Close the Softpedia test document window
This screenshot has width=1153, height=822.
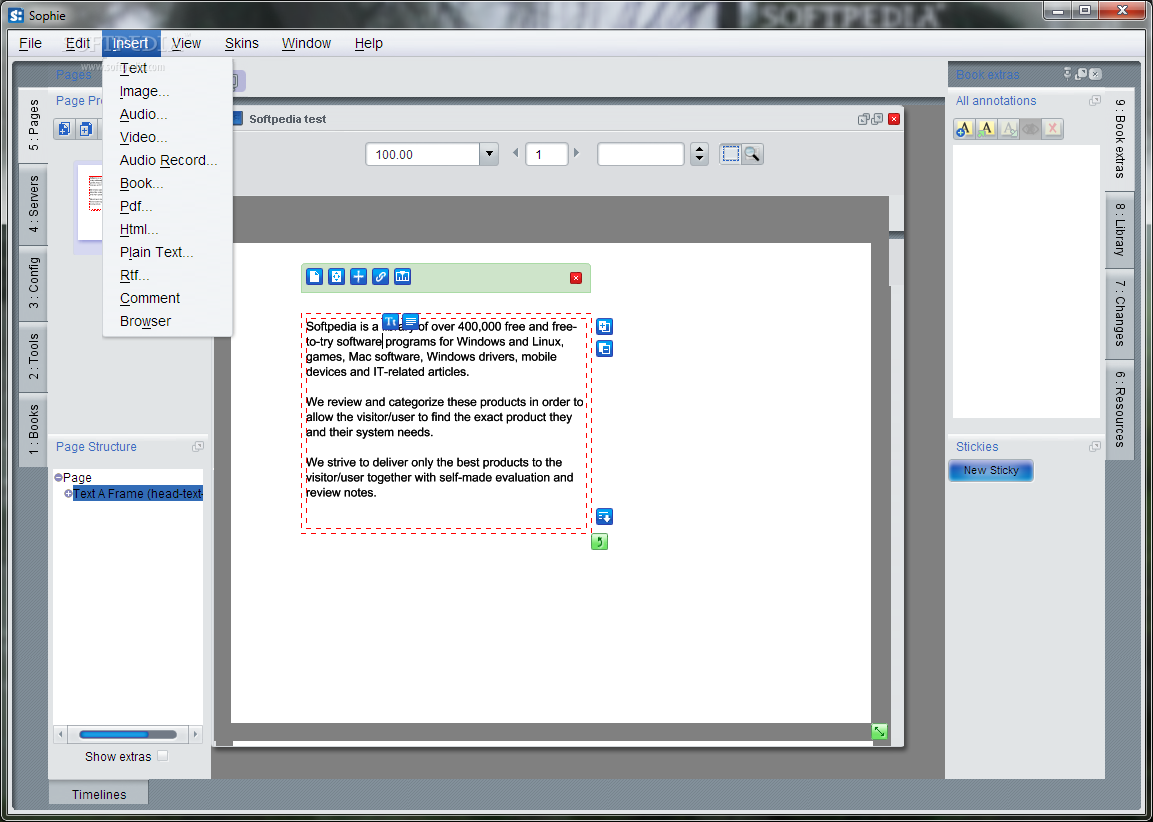pos(894,119)
